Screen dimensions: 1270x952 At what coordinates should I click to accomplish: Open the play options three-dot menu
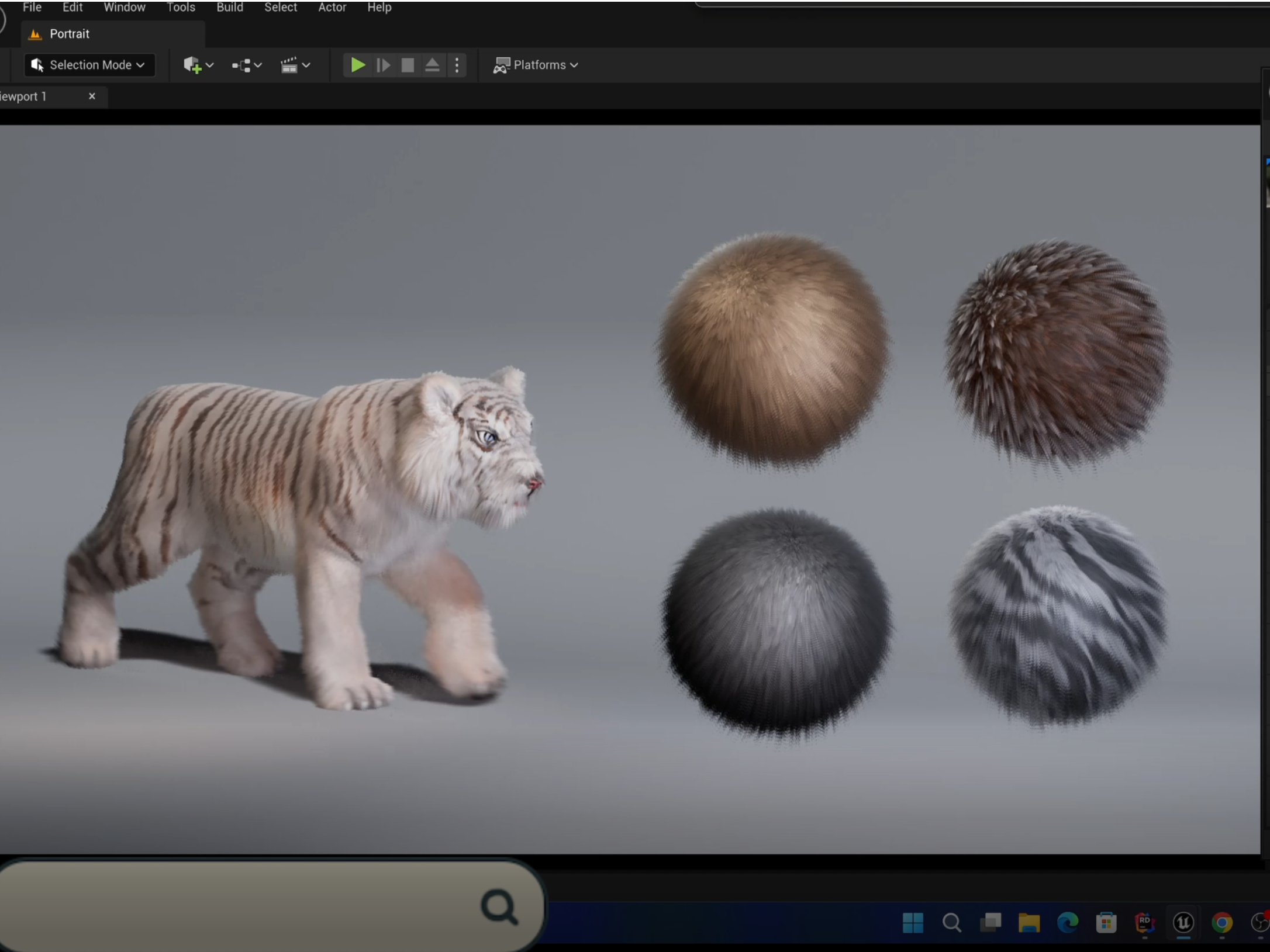tap(457, 65)
